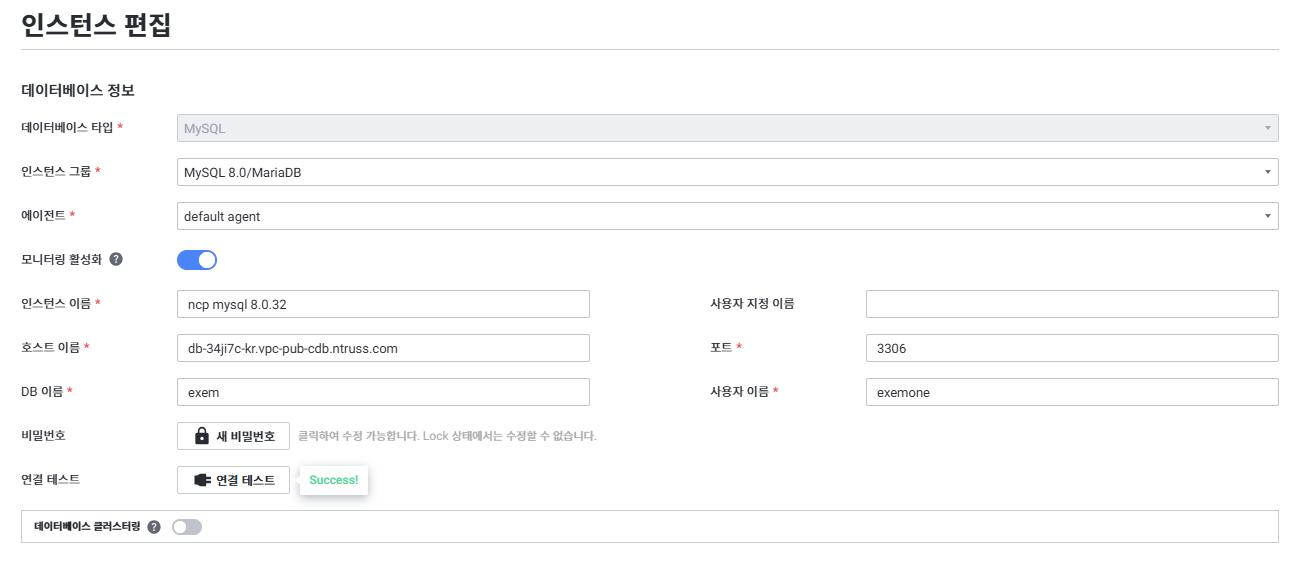Enable the 데이터베이스 클러스터링 toggle
1304x563 pixels.
click(187, 527)
